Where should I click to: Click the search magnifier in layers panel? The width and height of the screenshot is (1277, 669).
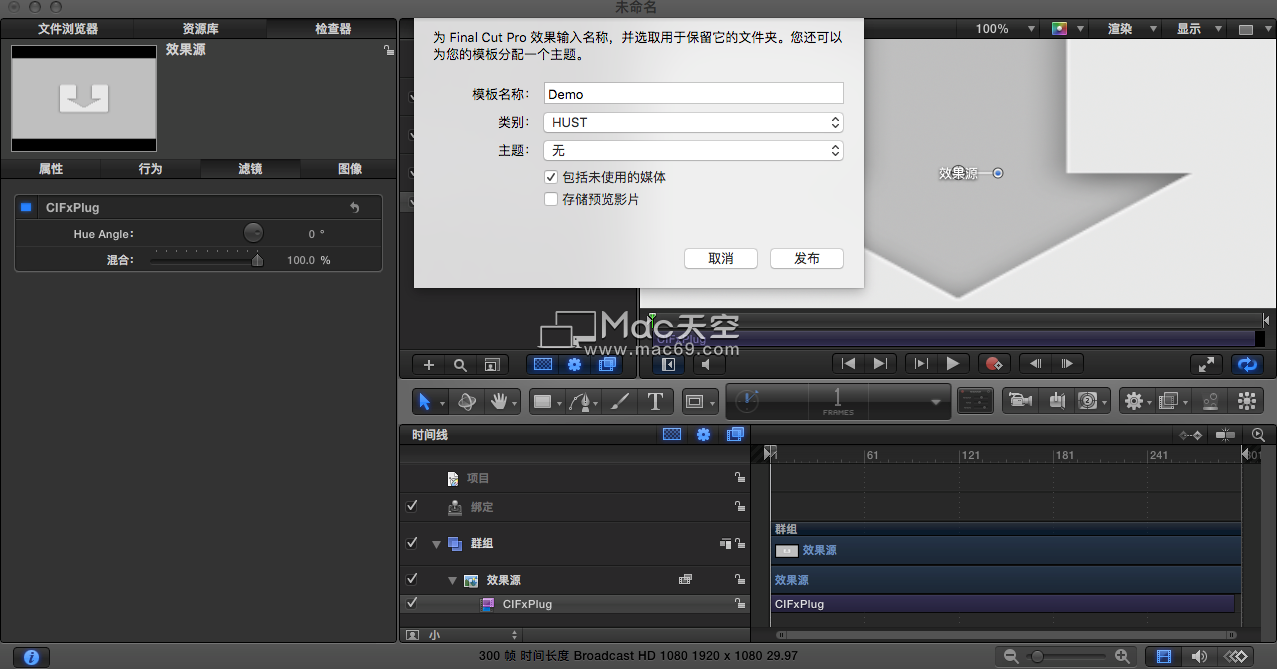[460, 365]
